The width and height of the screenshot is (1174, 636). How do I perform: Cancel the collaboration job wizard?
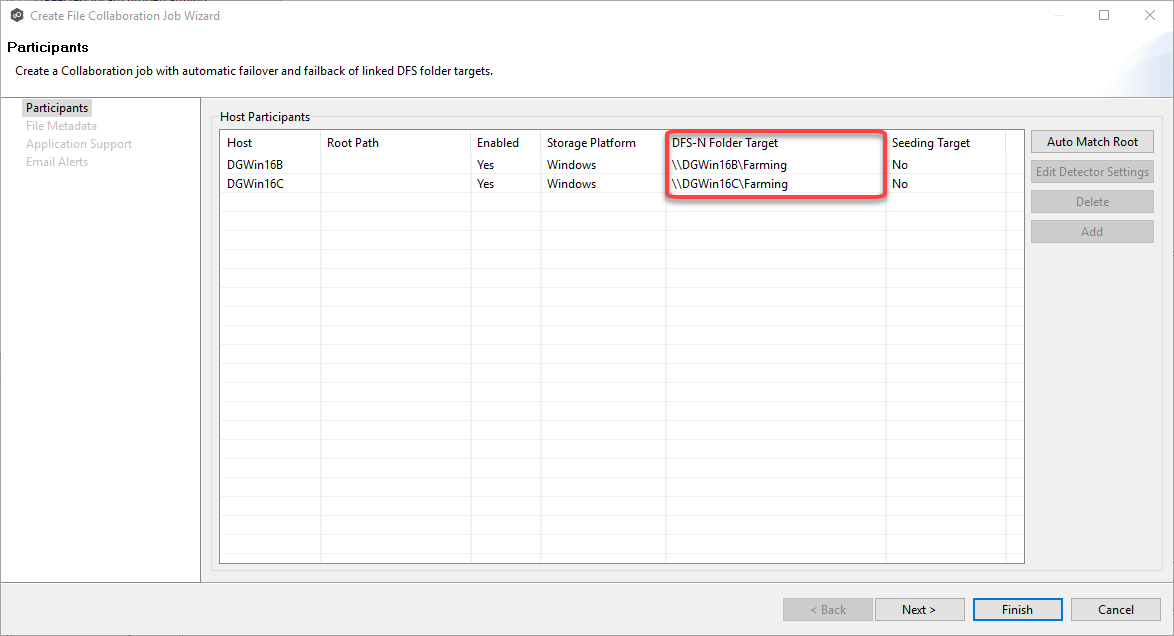(x=1115, y=609)
